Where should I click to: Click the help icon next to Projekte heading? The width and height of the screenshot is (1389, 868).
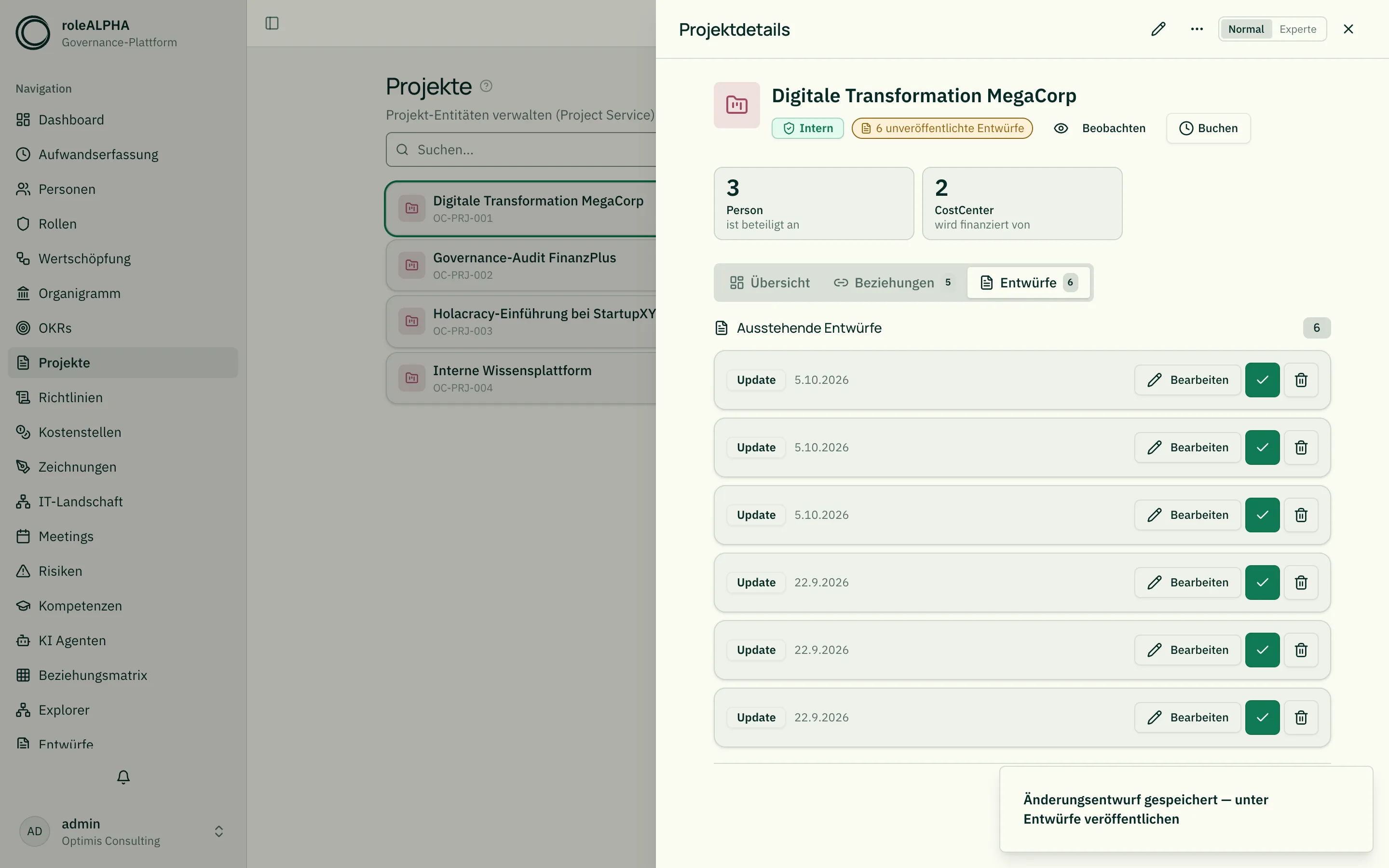[x=486, y=86]
